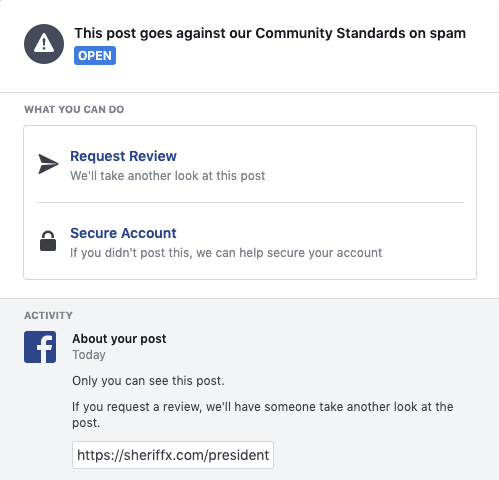Screen dimensions: 499x480
Task: Click the Facebook logo icon
Action: pos(40,347)
